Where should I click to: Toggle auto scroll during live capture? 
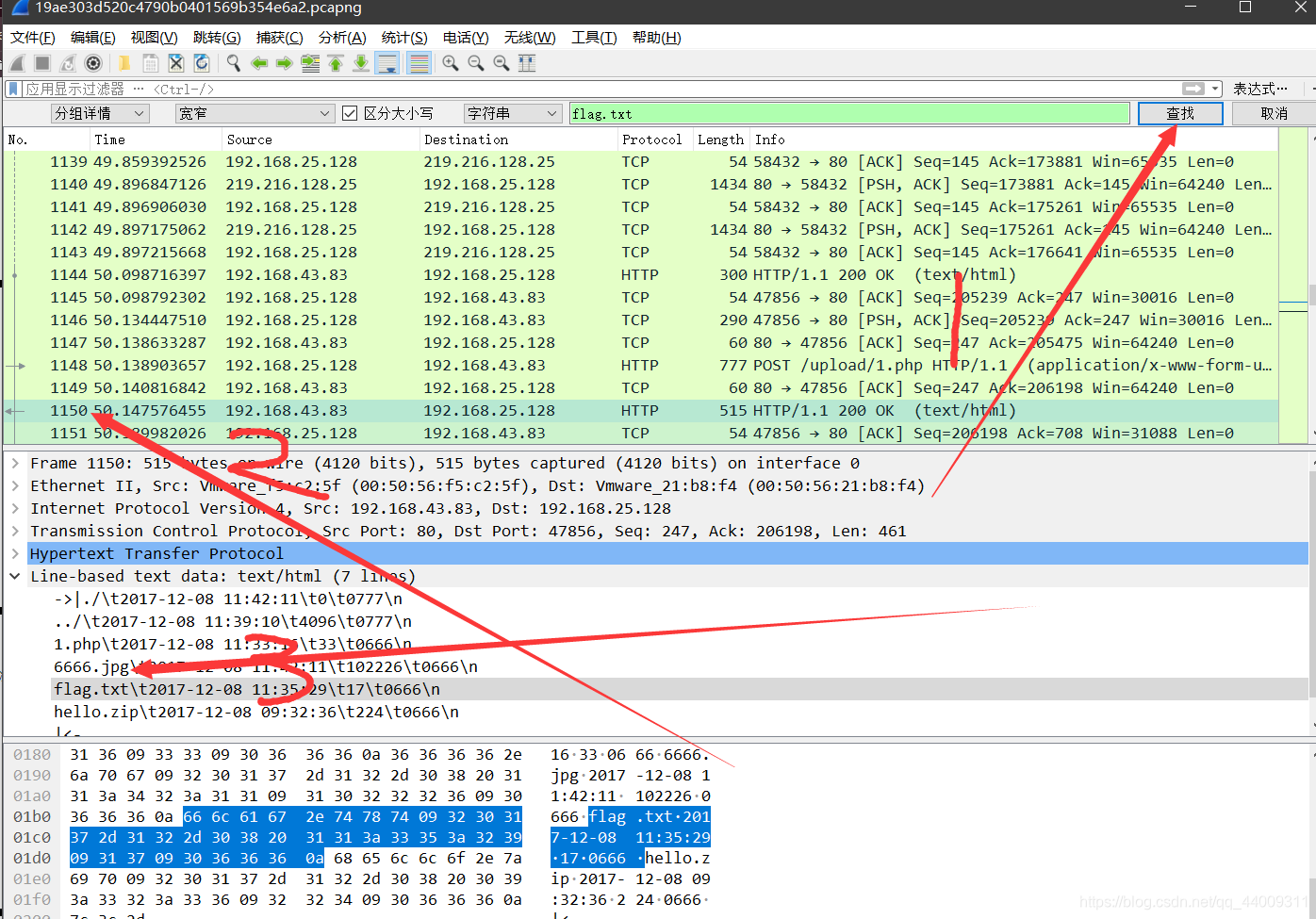tap(387, 63)
